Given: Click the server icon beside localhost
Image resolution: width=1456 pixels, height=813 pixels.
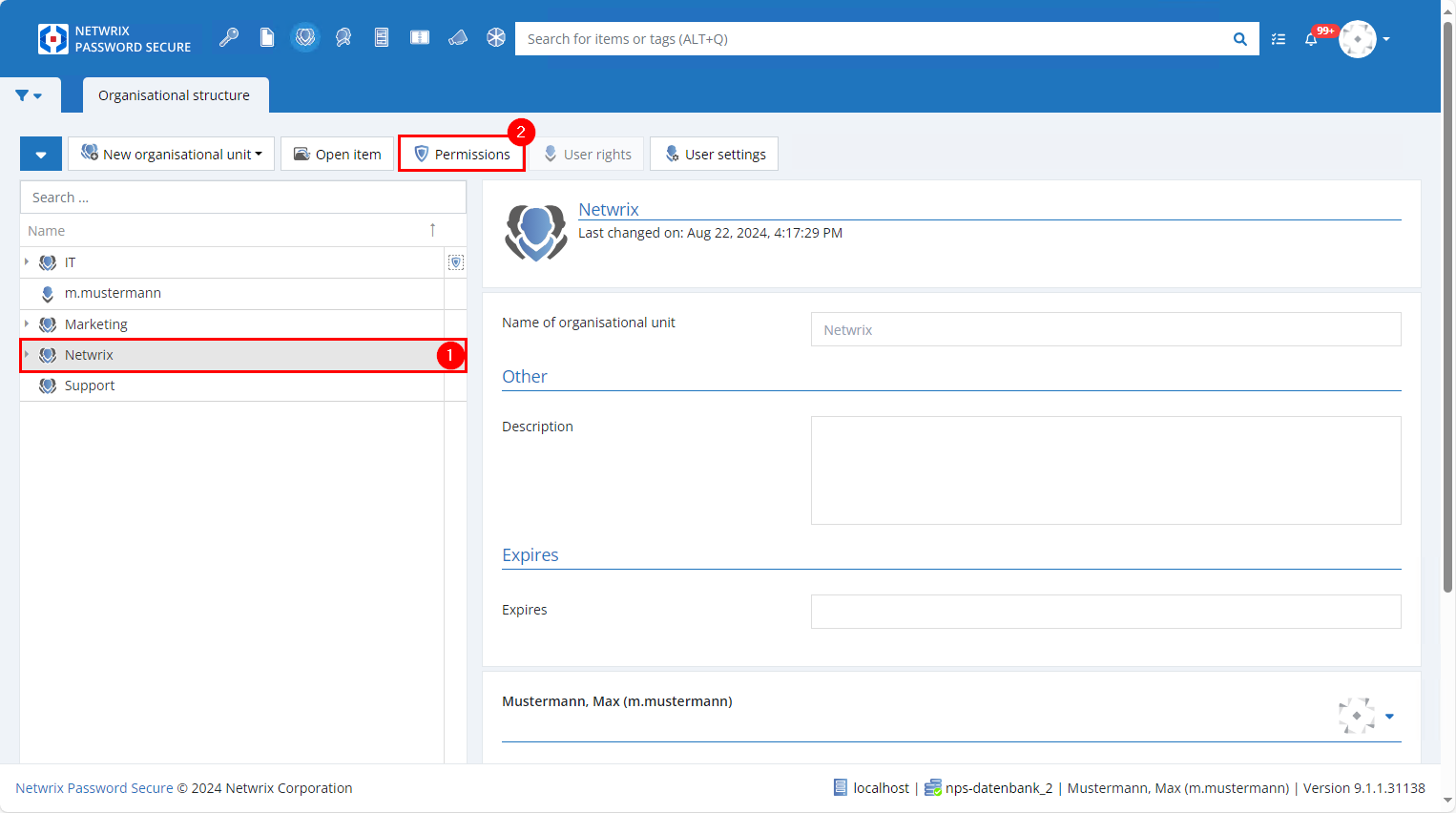Looking at the screenshot, I should [x=841, y=787].
